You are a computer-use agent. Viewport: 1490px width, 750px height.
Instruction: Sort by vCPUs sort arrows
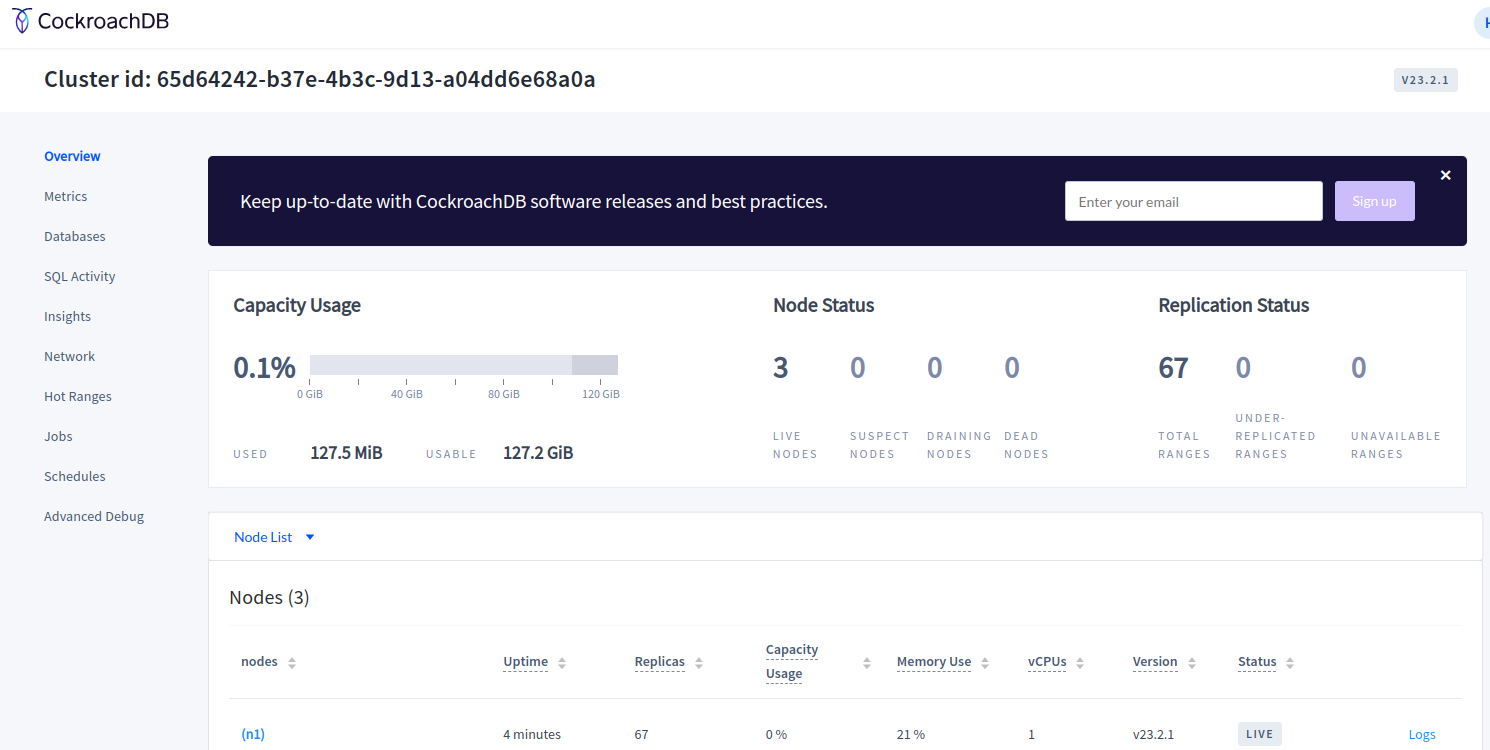[x=1081, y=663]
